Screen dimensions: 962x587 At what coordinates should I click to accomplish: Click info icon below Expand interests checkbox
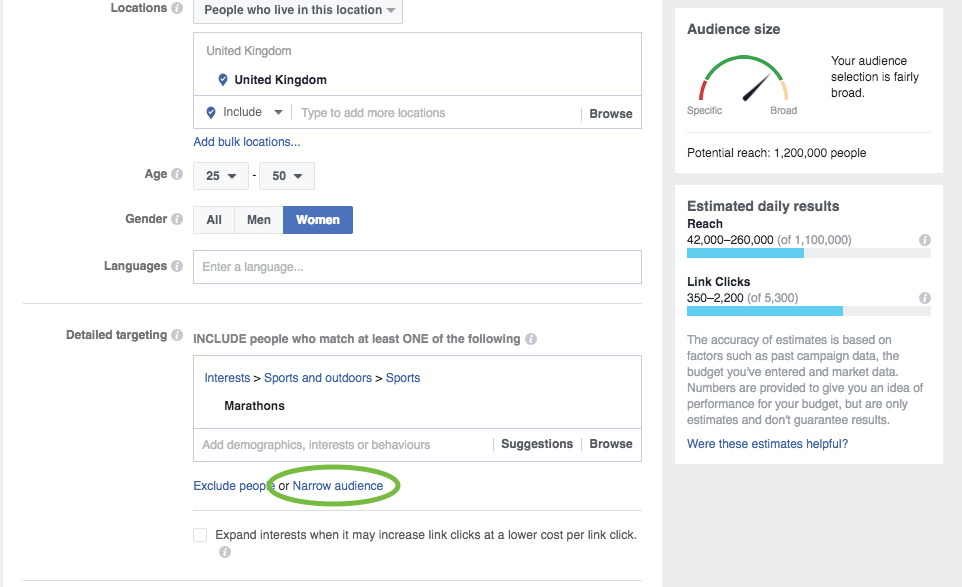[225, 552]
